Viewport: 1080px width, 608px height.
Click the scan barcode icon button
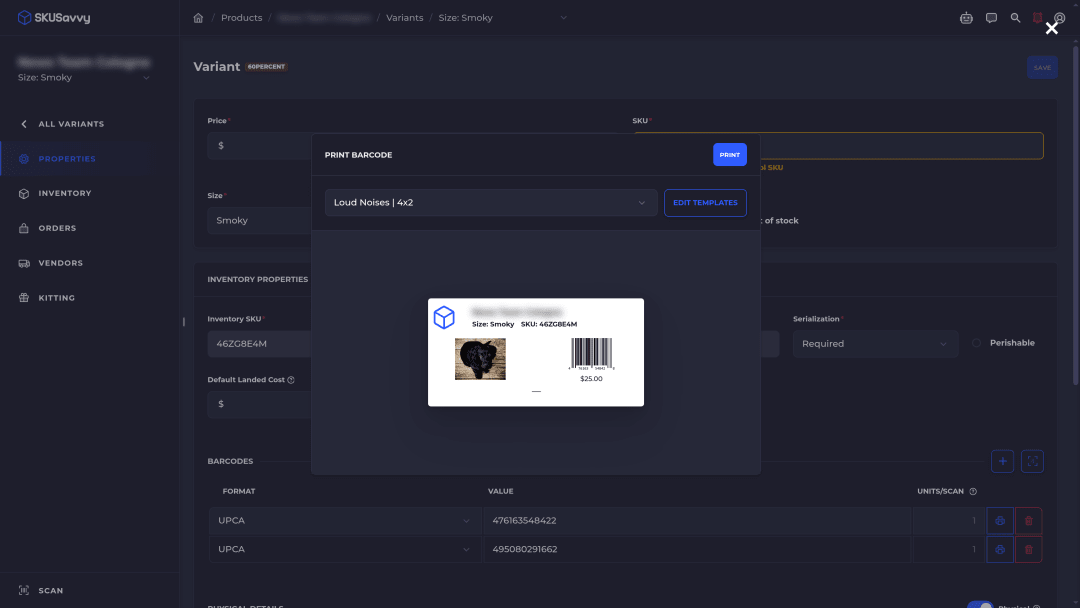1032,461
